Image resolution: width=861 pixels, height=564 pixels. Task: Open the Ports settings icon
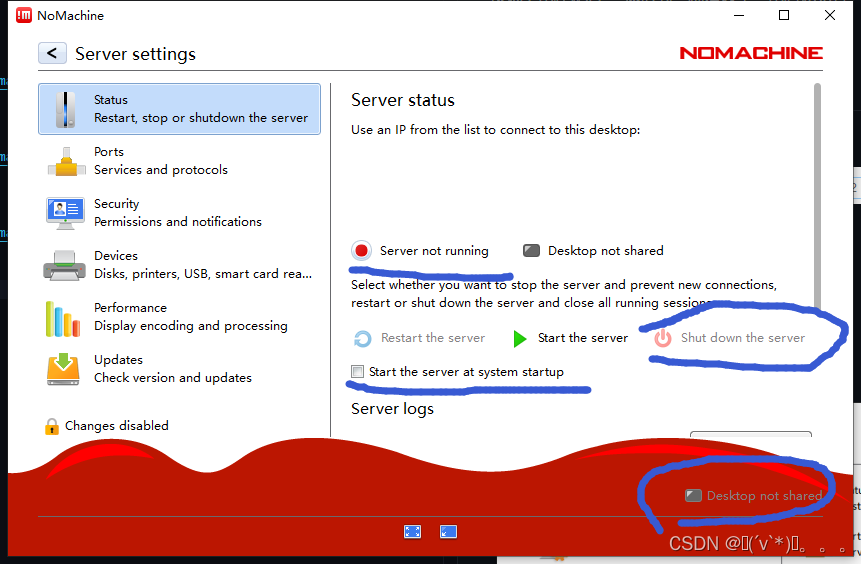click(x=66, y=161)
